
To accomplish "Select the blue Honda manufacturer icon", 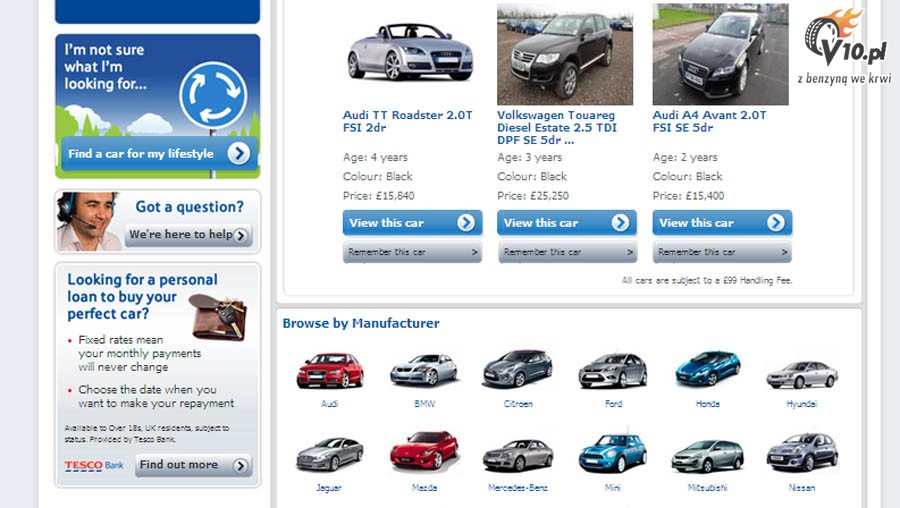I will click(x=708, y=368).
